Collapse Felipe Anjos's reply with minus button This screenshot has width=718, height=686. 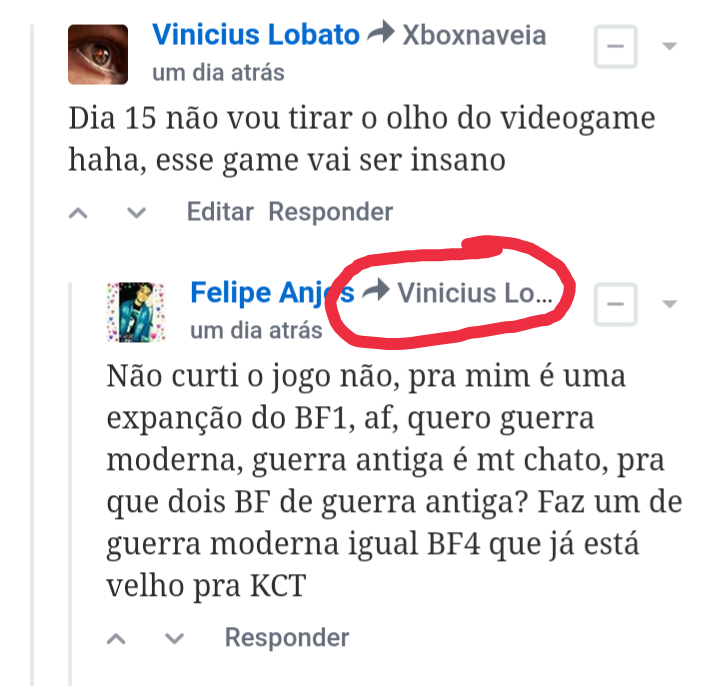coord(615,304)
